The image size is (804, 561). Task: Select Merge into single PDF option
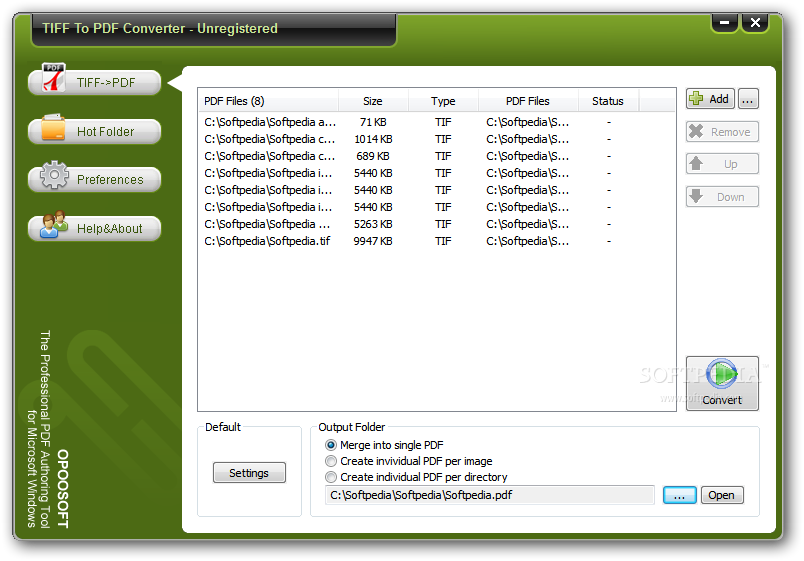click(384, 445)
